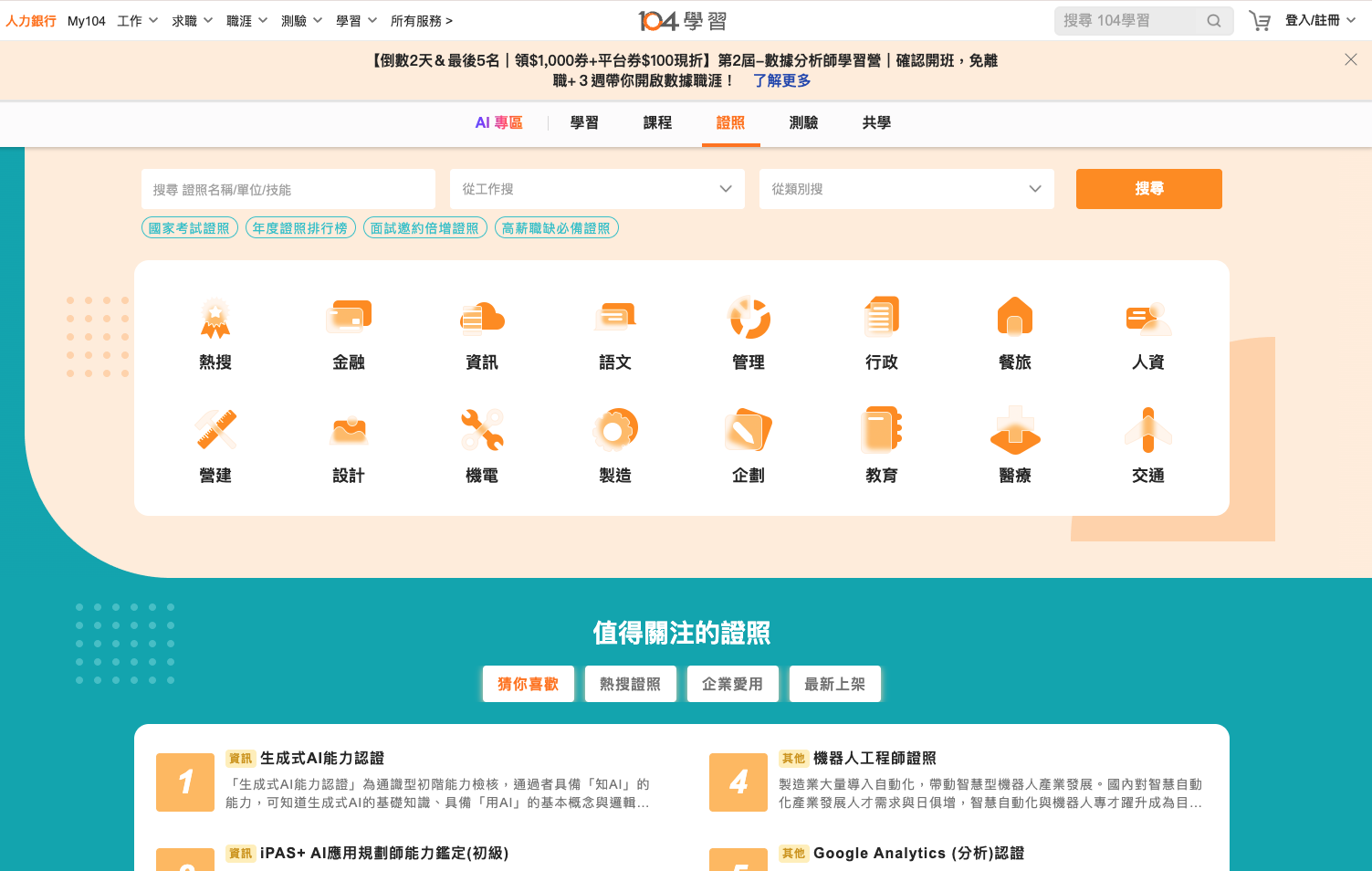This screenshot has width=1372, height=871.
Task: Open the 機器人工程師證照 certificate title
Action: pyautogui.click(x=875, y=758)
